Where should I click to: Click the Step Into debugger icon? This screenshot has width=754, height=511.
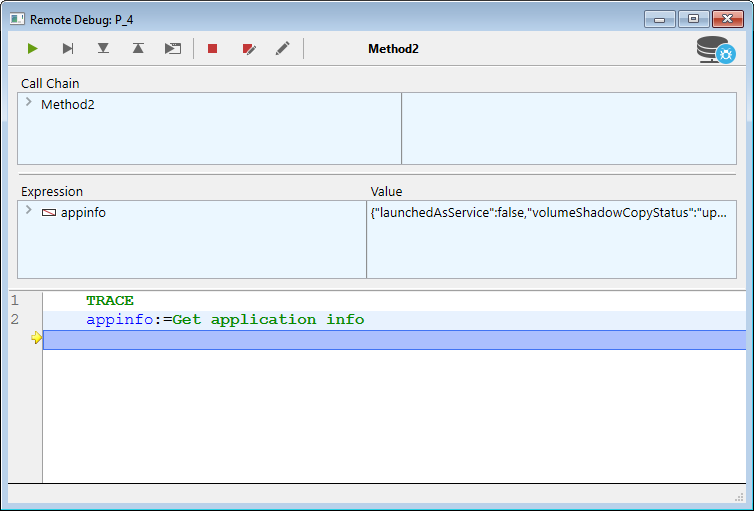[103, 48]
